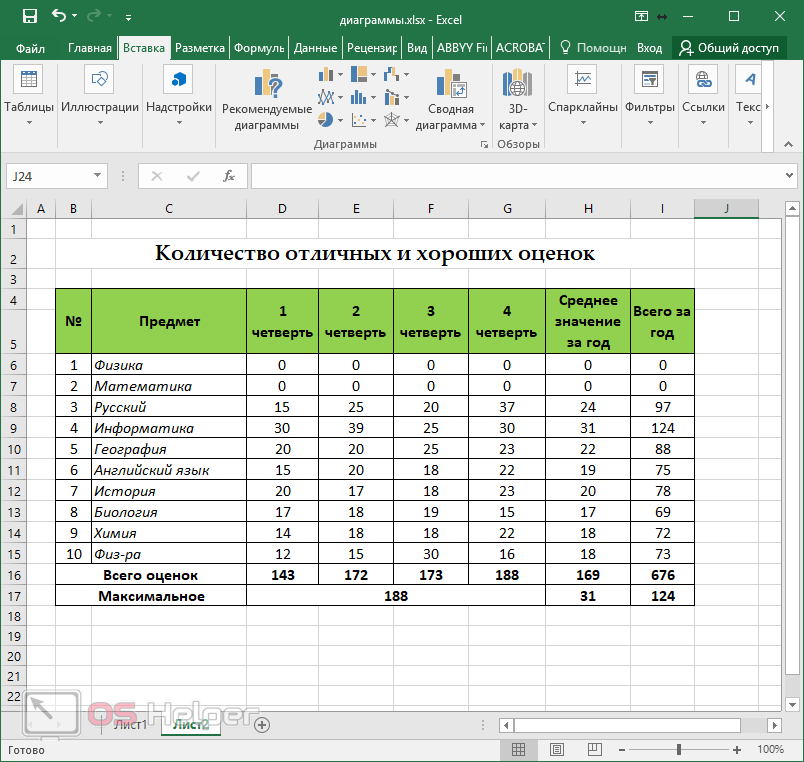Screen dimensions: 804x762
Task: Expand the formula bar with chevron
Action: click(x=789, y=175)
